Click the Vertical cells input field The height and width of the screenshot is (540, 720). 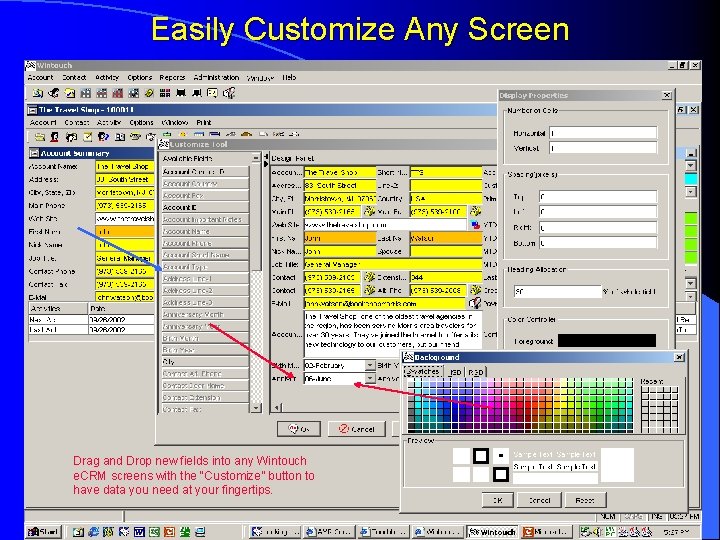(x=603, y=148)
